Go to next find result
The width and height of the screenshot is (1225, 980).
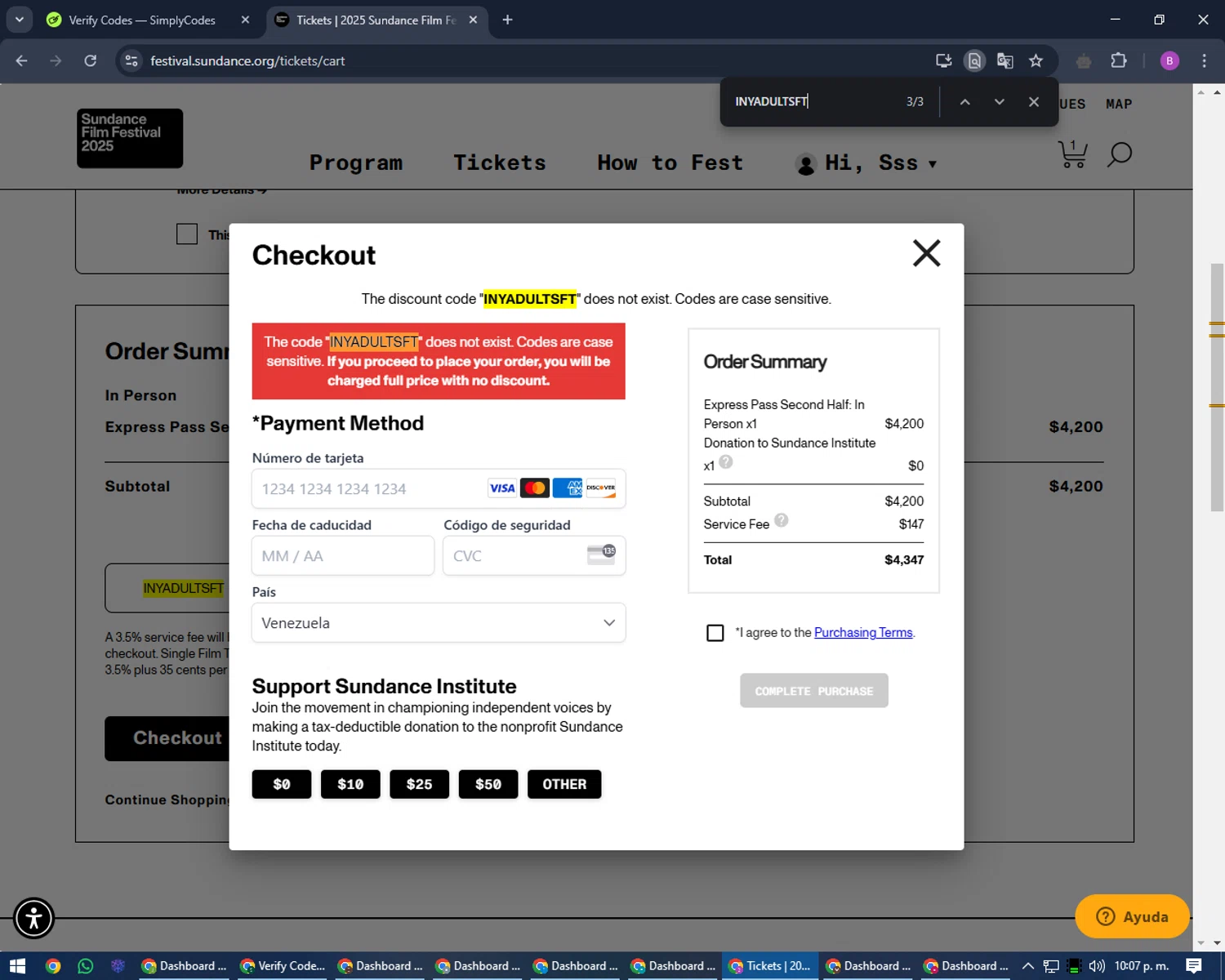click(x=999, y=102)
